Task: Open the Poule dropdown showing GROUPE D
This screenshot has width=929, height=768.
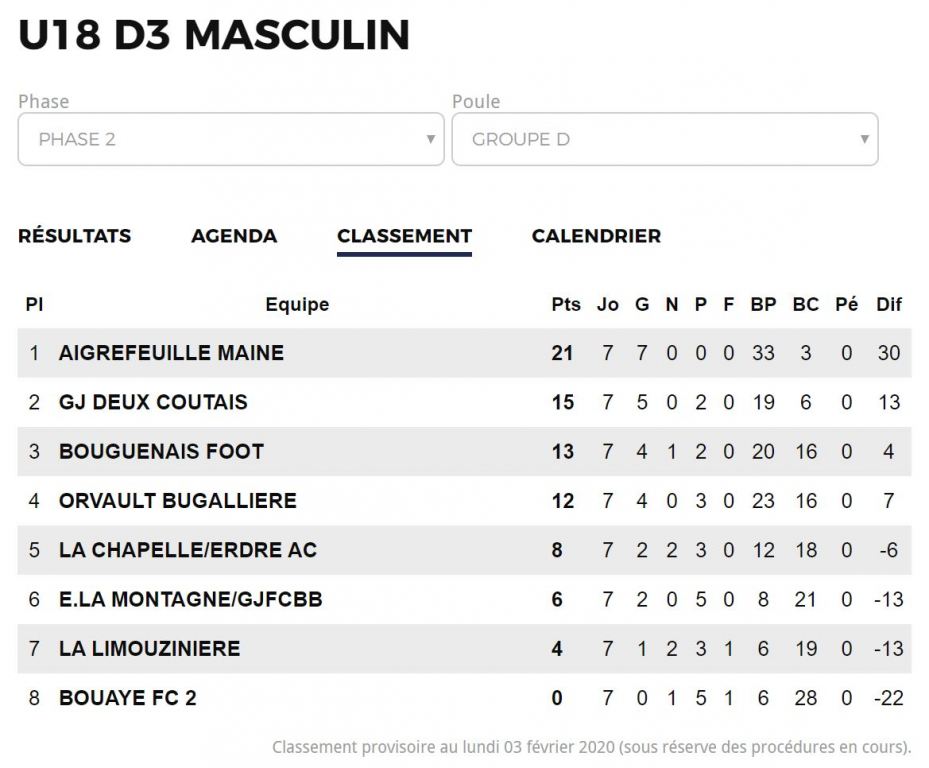Action: click(x=665, y=139)
